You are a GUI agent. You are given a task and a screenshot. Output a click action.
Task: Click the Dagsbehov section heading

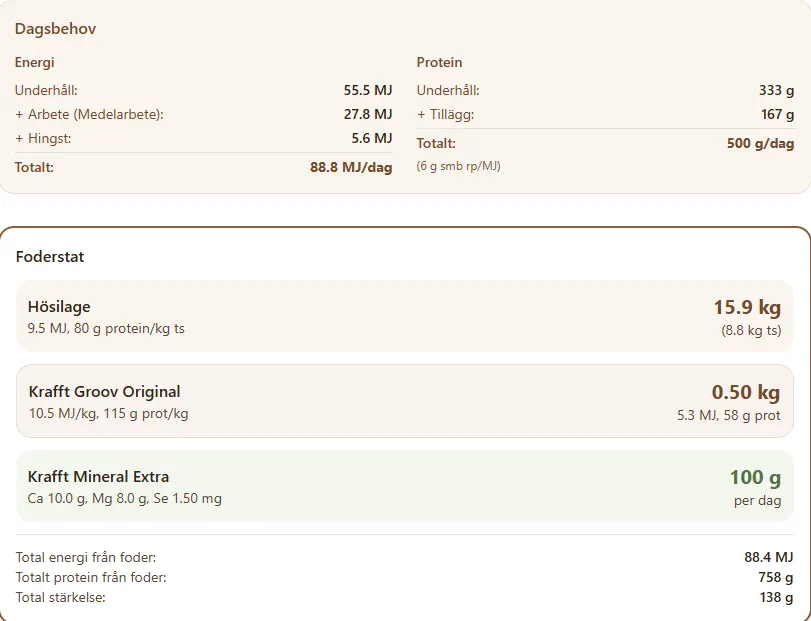pos(55,29)
